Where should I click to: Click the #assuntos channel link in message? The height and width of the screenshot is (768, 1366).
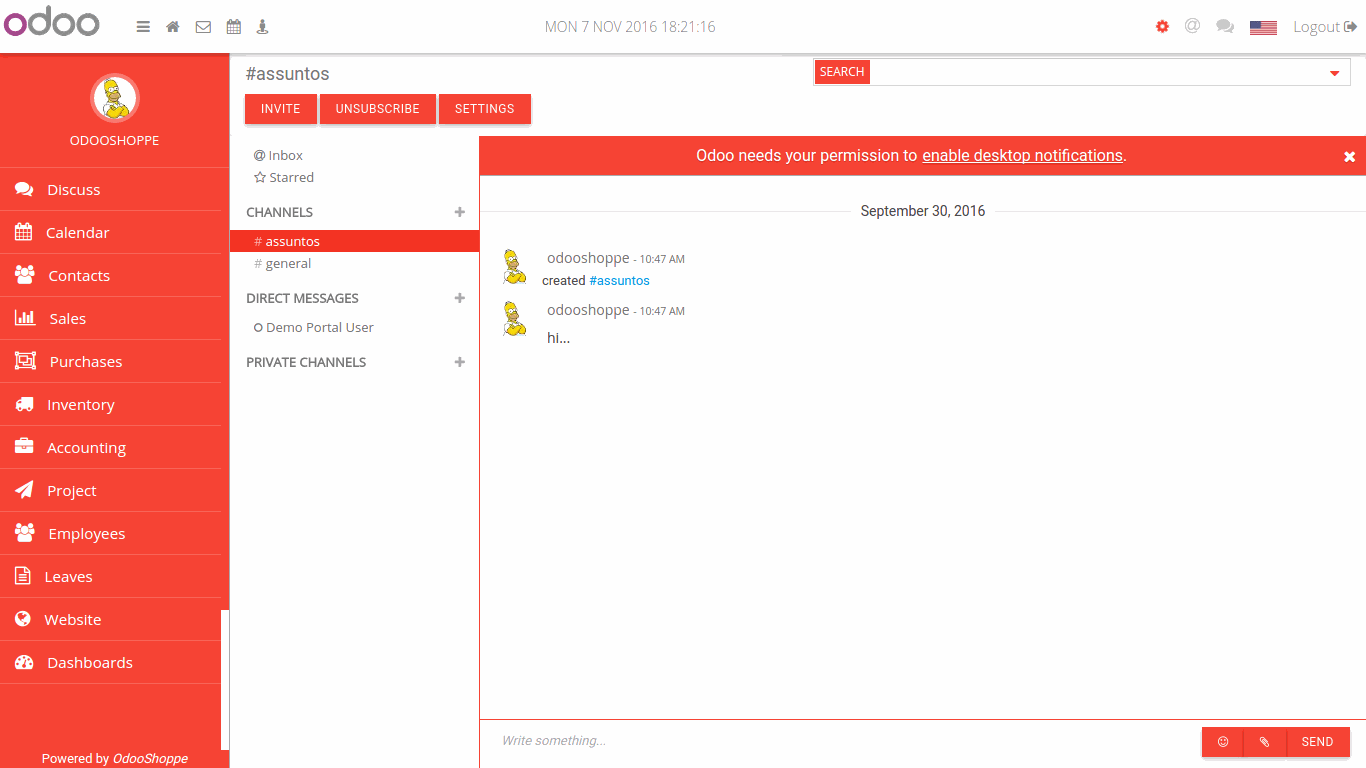pyautogui.click(x=620, y=281)
